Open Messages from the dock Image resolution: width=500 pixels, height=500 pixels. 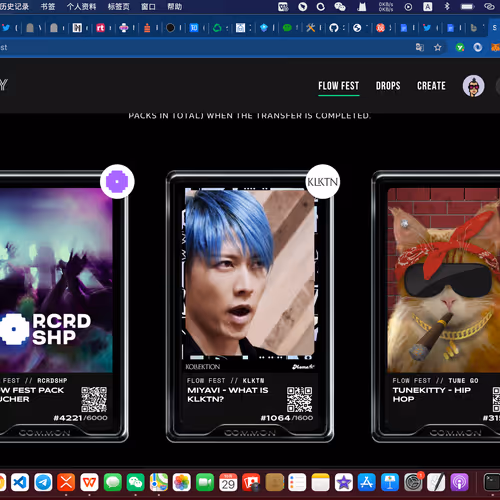pos(113,482)
